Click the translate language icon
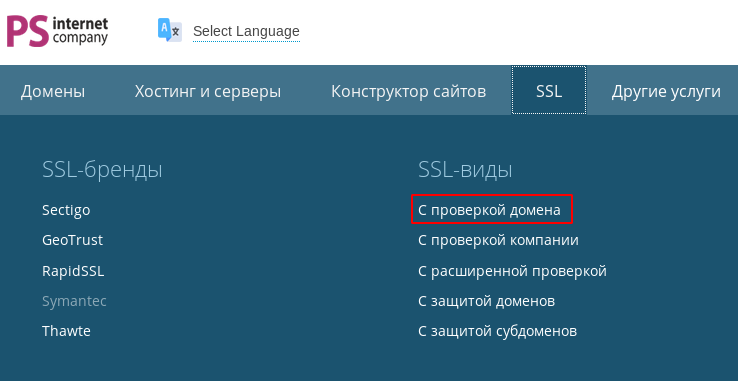 [x=169, y=30]
